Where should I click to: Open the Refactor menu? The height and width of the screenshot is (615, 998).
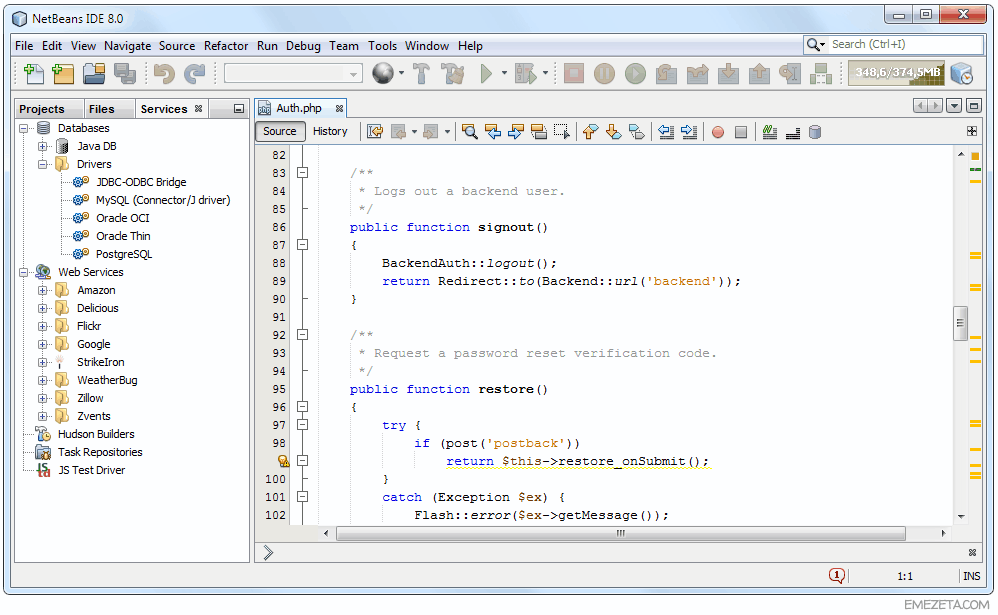point(226,46)
